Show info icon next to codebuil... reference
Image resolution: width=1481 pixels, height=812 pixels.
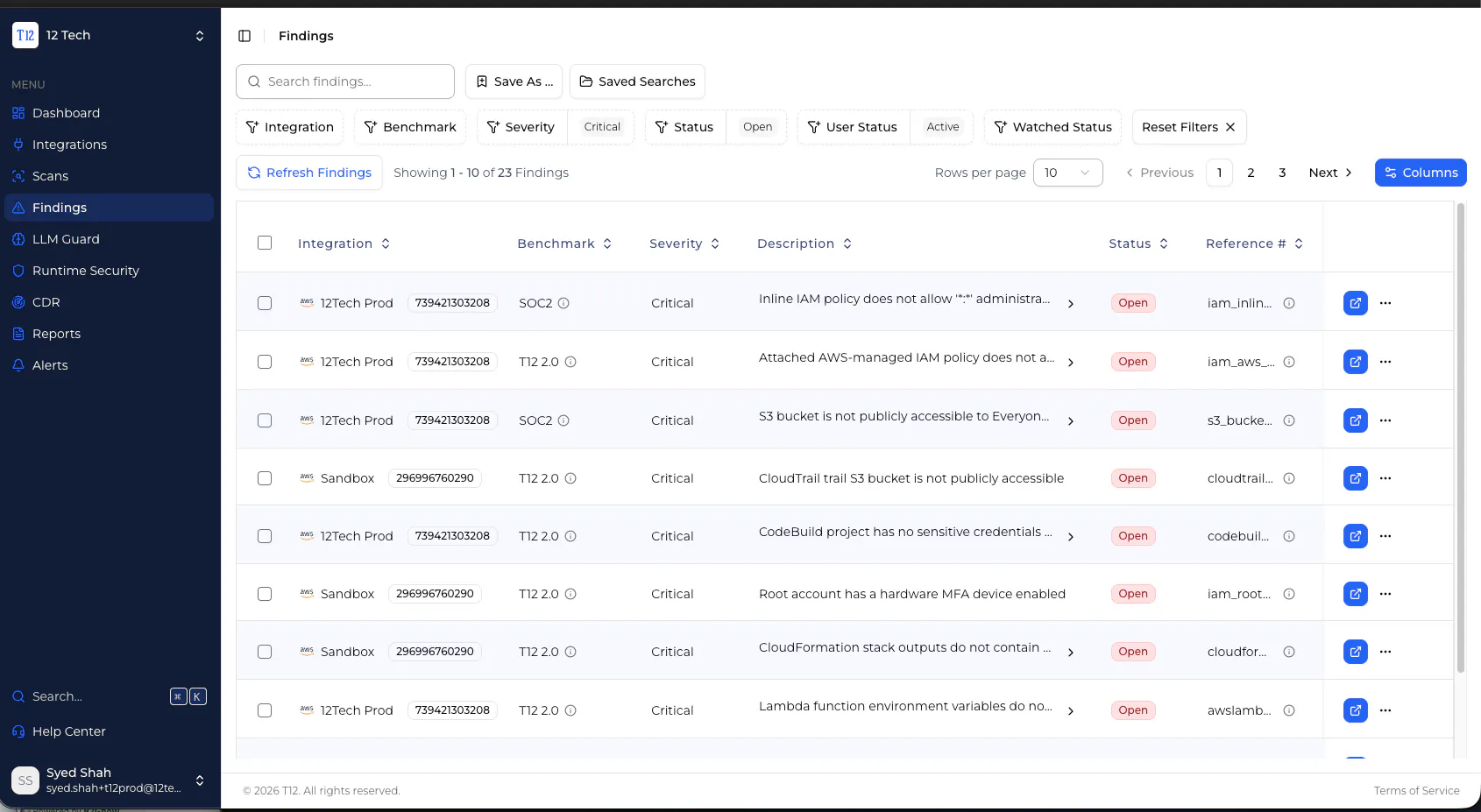(x=1289, y=536)
